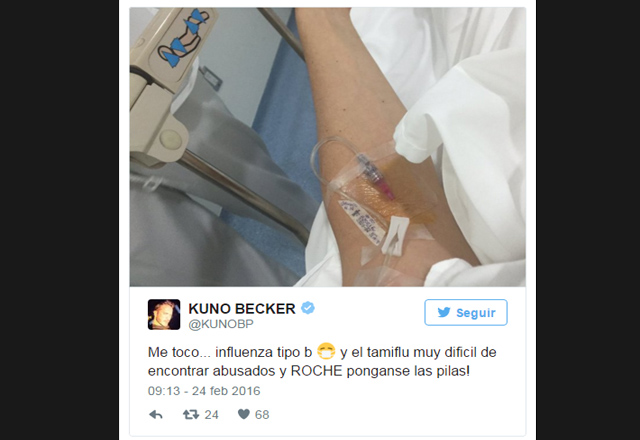Click the white IV tubing clamp in the photo

395,235
